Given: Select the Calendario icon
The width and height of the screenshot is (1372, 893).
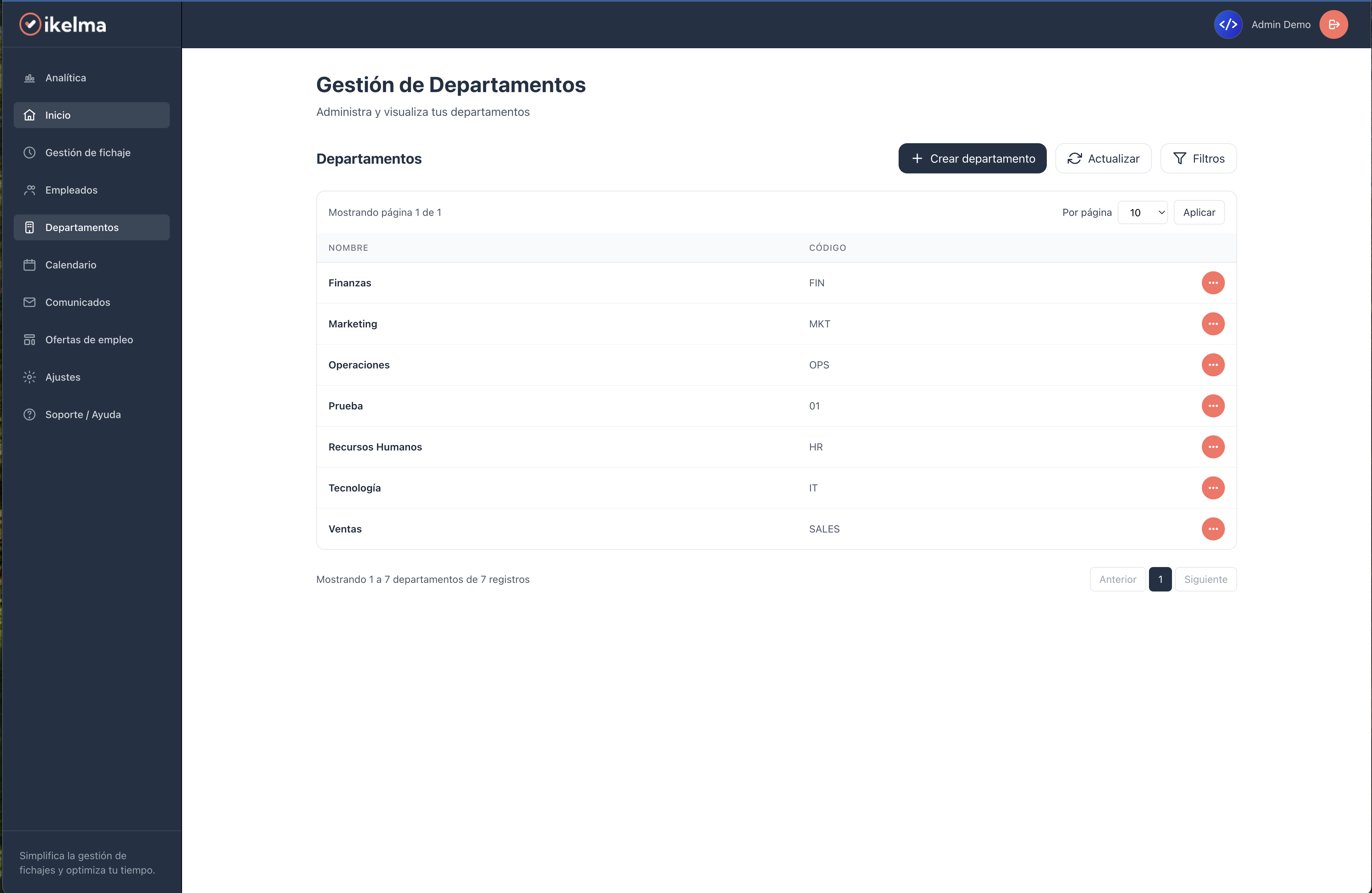Looking at the screenshot, I should pos(30,264).
